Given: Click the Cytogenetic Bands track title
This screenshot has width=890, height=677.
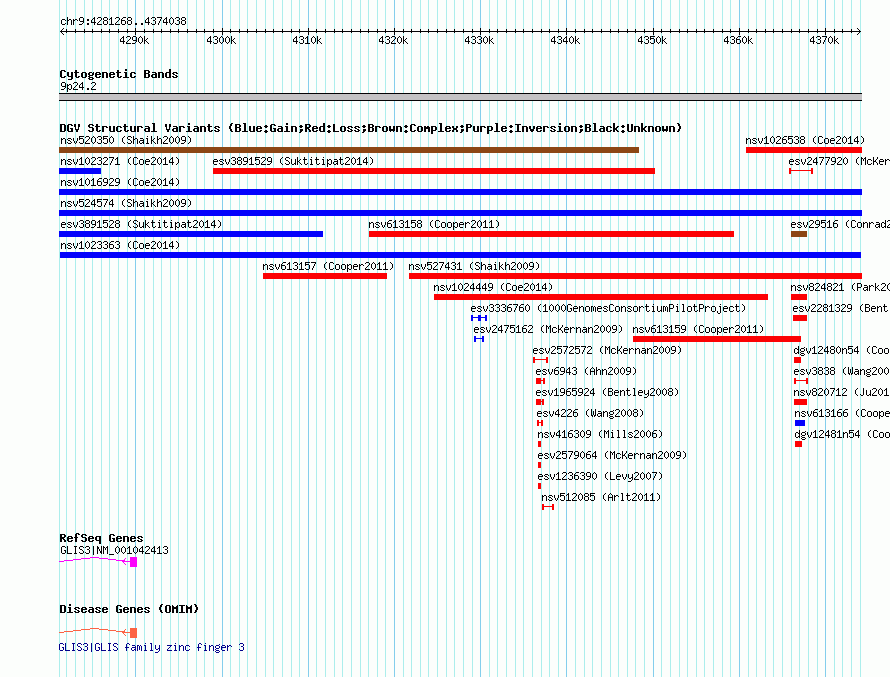Looking at the screenshot, I should (x=119, y=74).
